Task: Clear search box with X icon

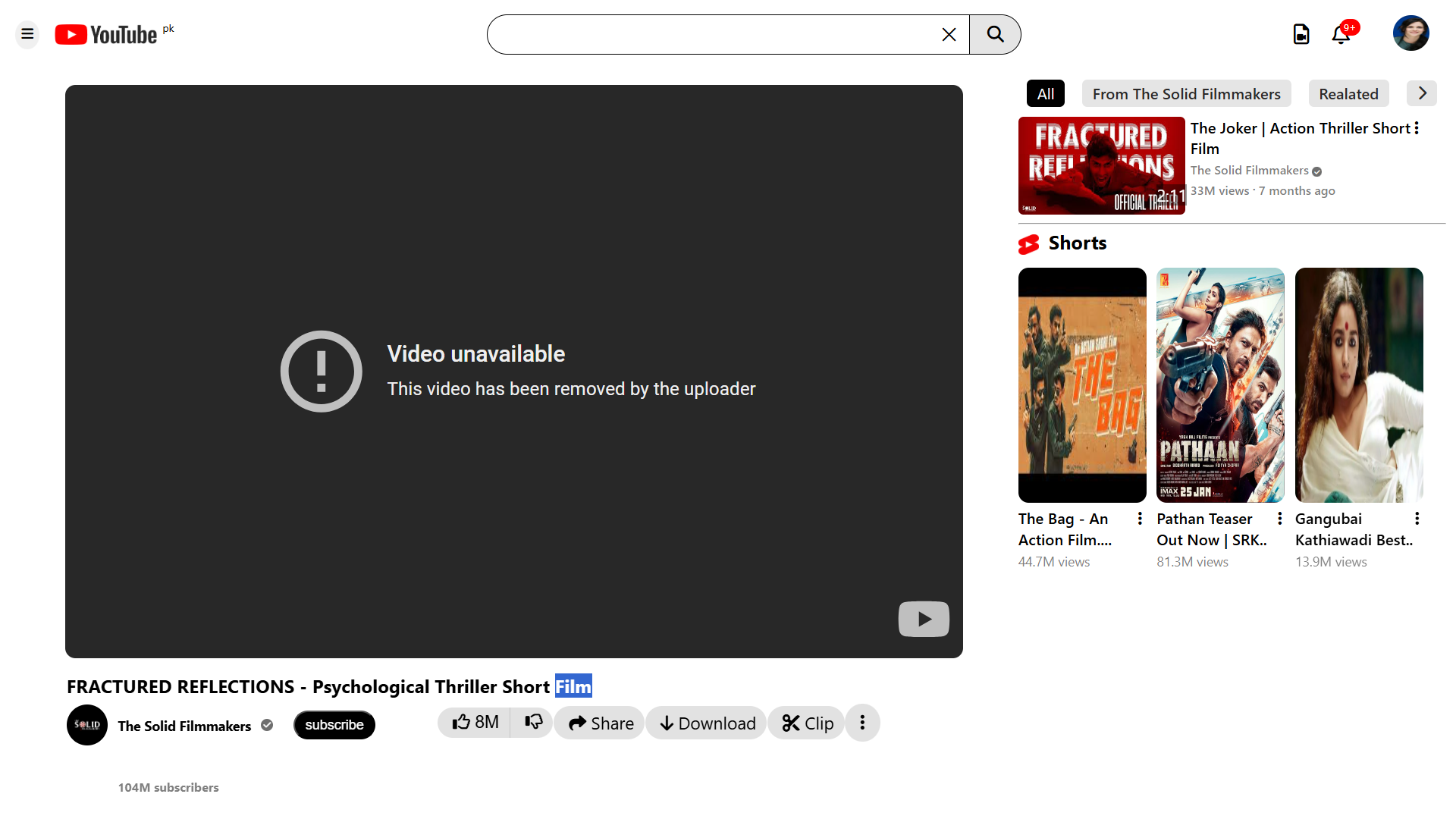Action: (x=949, y=35)
